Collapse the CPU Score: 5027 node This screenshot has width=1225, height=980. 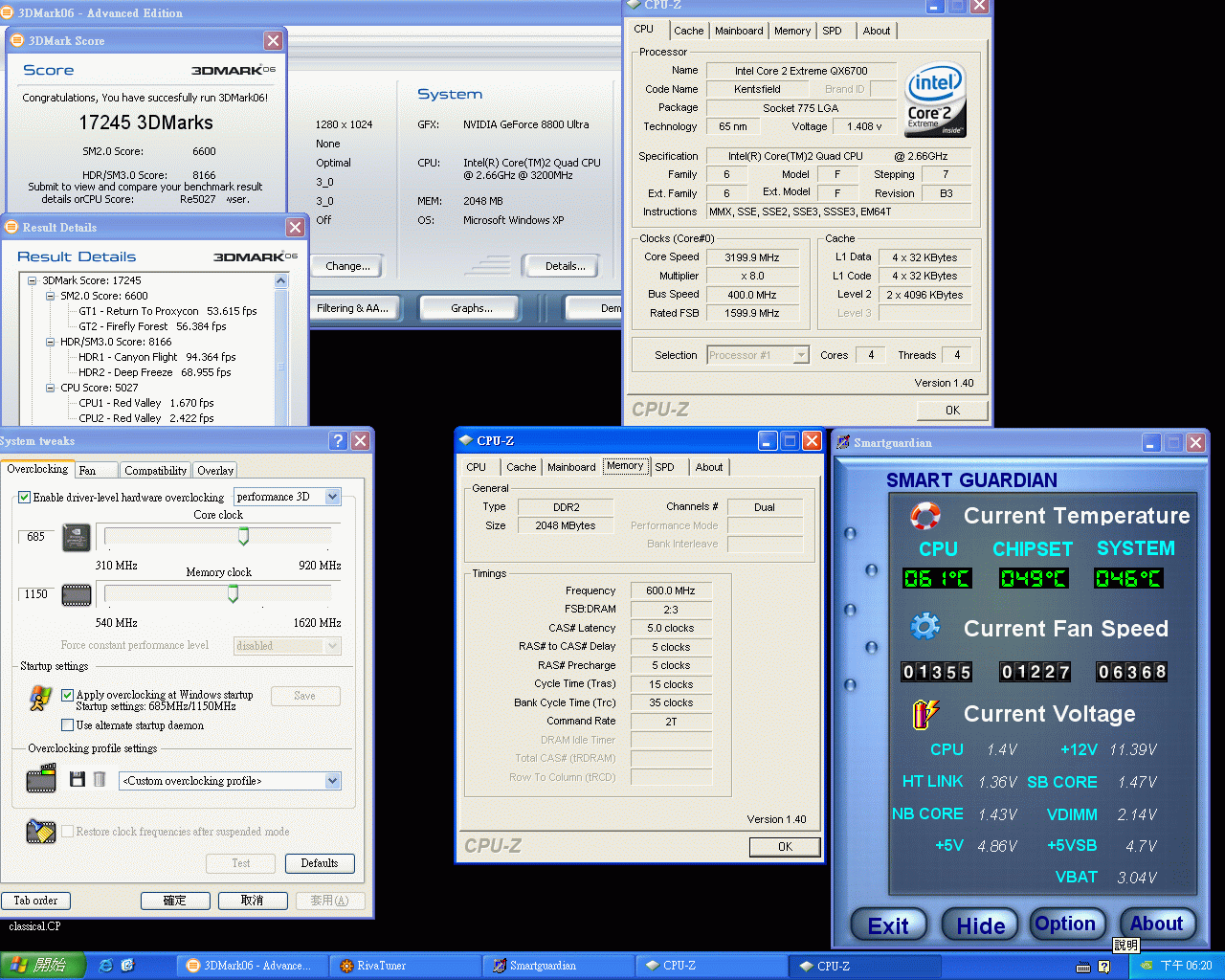pos(51,388)
